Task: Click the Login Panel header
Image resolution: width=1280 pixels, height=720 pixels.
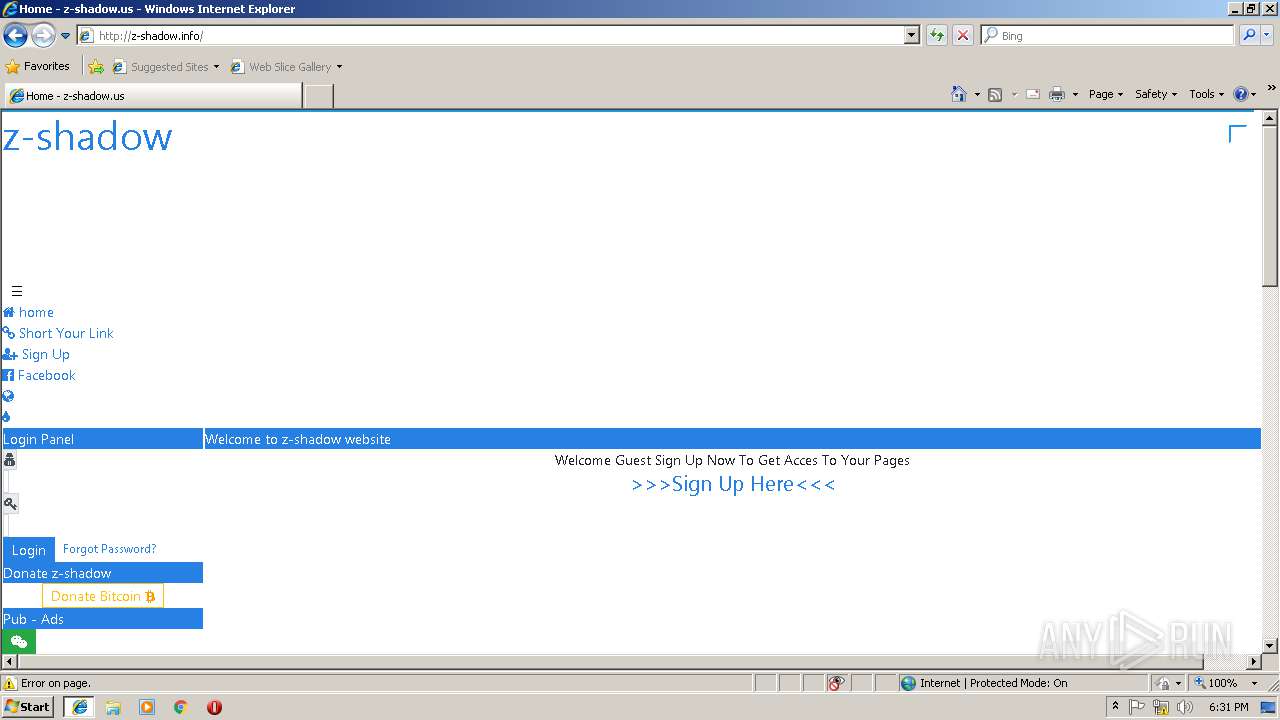Action: tap(103, 439)
